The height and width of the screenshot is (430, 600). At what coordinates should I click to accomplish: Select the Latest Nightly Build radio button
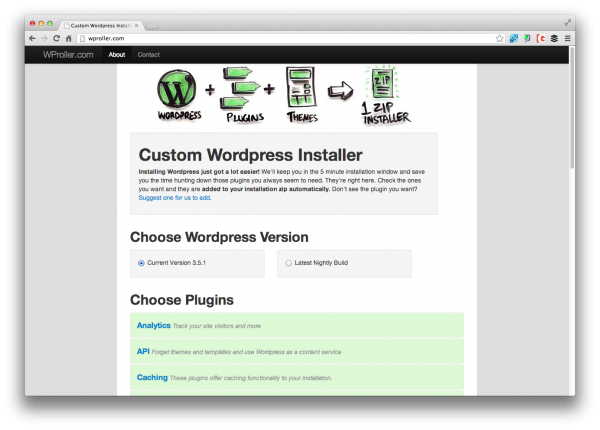pyautogui.click(x=289, y=263)
